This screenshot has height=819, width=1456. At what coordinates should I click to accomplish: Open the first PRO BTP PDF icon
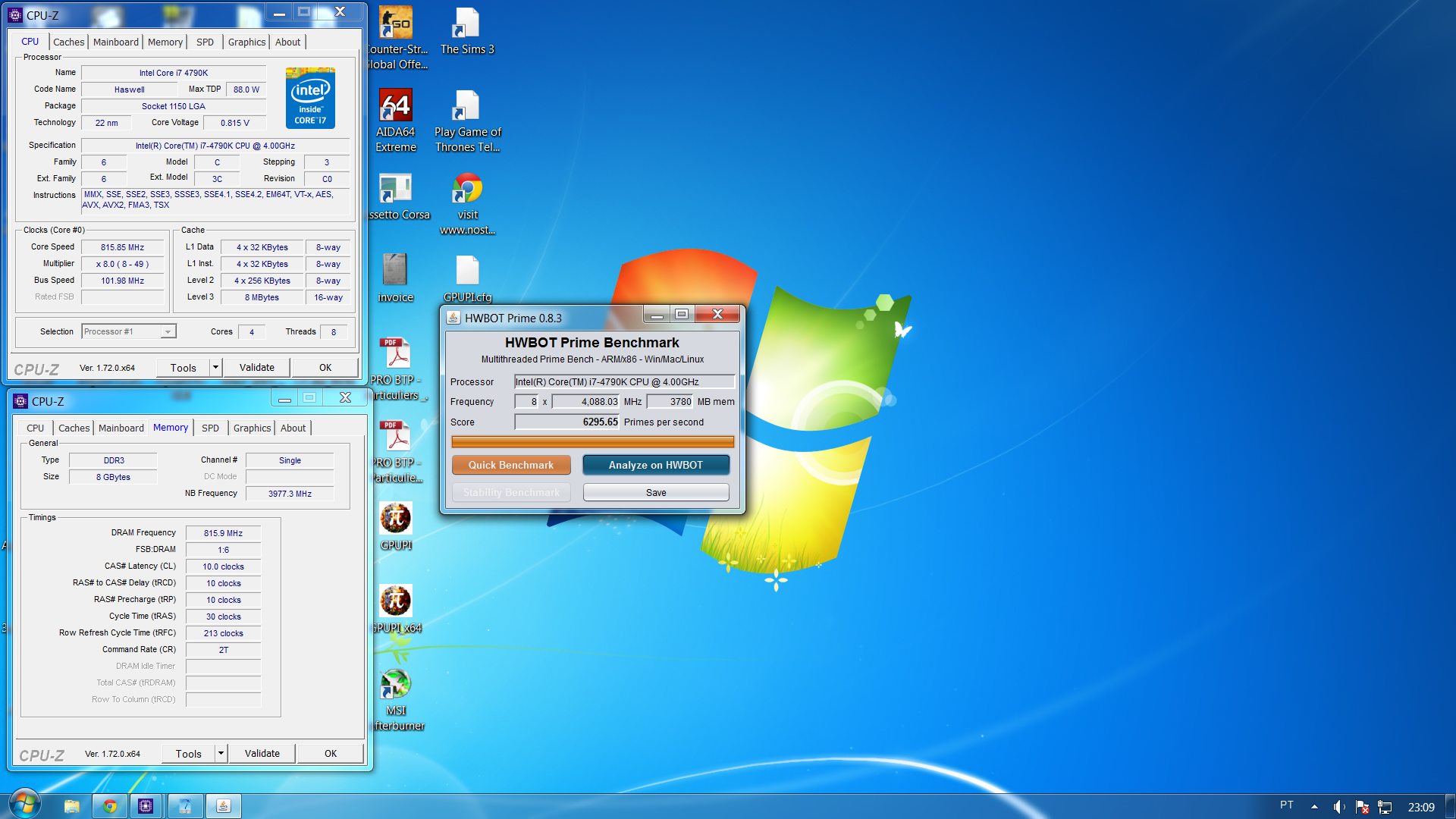[396, 369]
